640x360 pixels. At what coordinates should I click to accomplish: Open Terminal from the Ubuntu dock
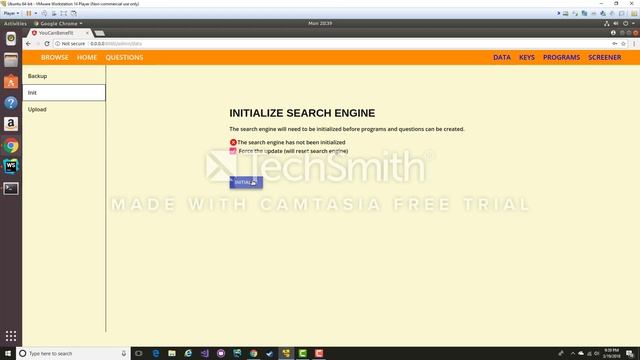(11, 189)
